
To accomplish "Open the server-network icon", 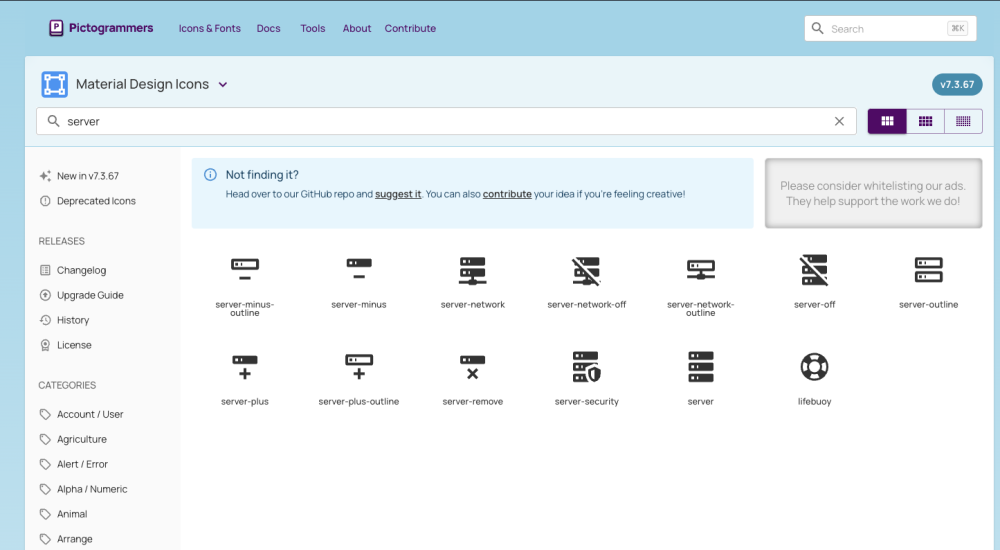I will coord(473,271).
